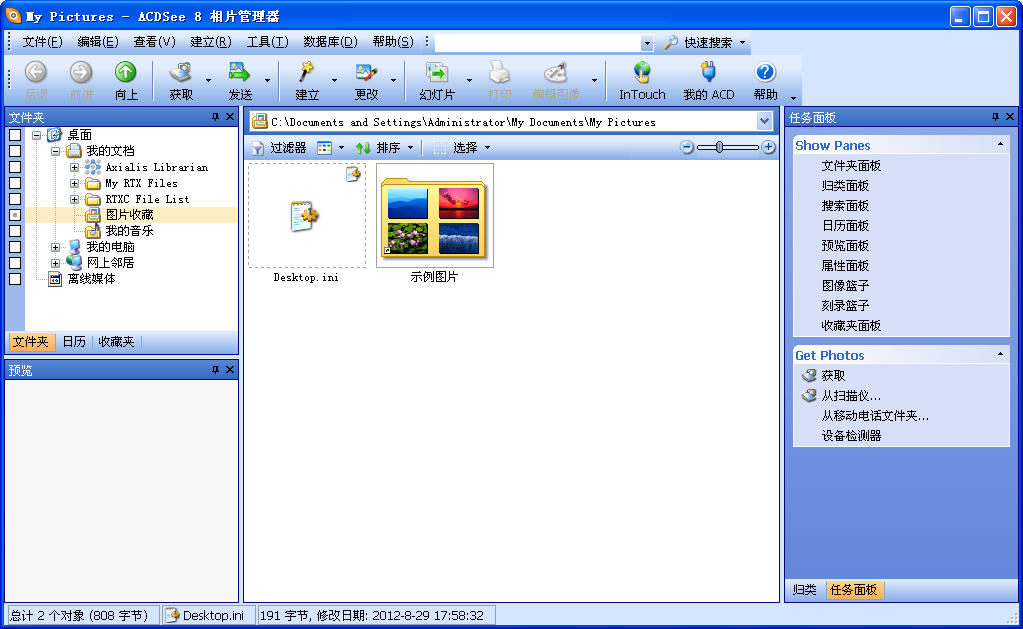Open the 选择 select dropdown
1023x629 pixels.
tap(487, 148)
